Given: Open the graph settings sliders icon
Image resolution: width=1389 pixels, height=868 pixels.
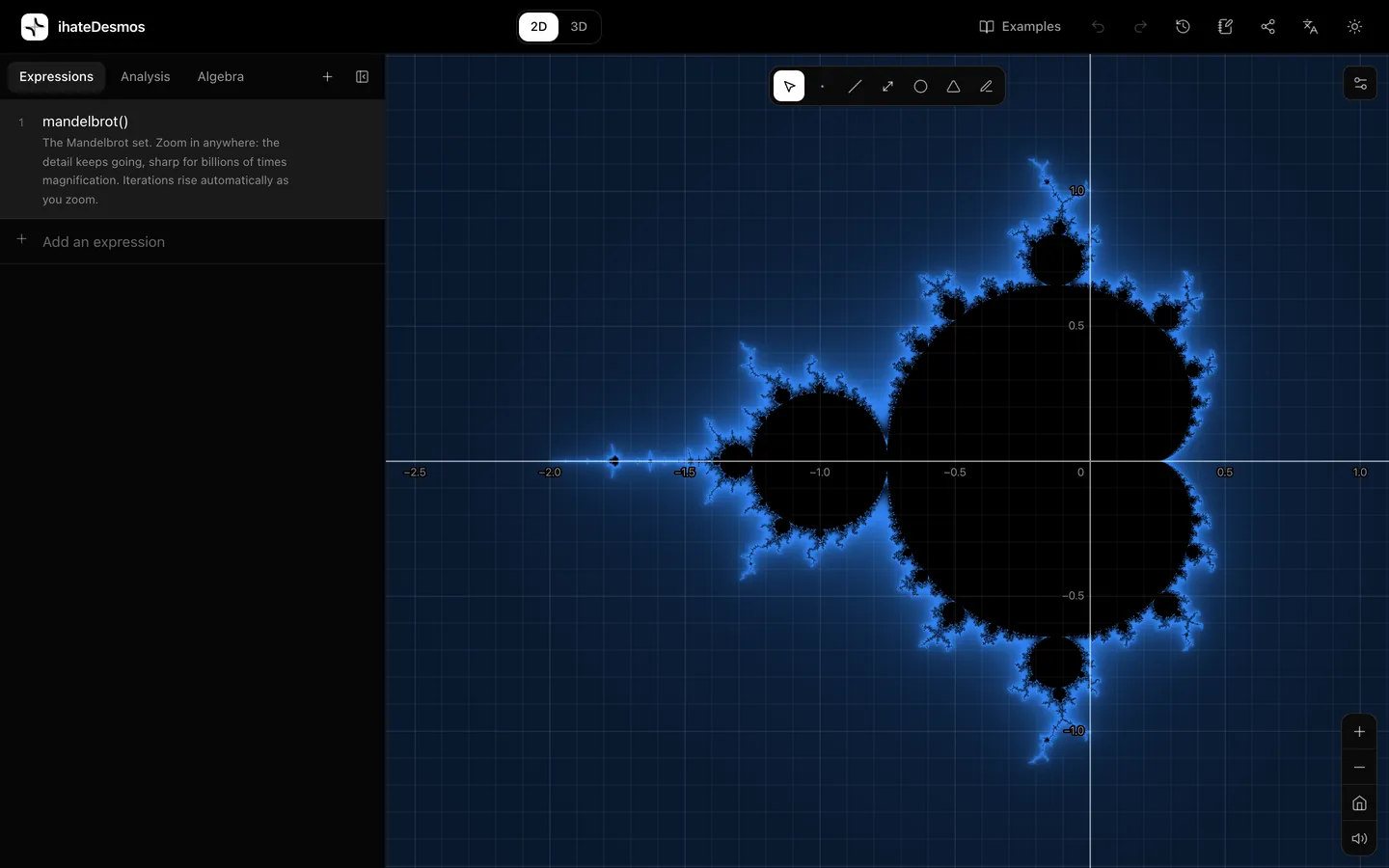Looking at the screenshot, I should coord(1360,84).
